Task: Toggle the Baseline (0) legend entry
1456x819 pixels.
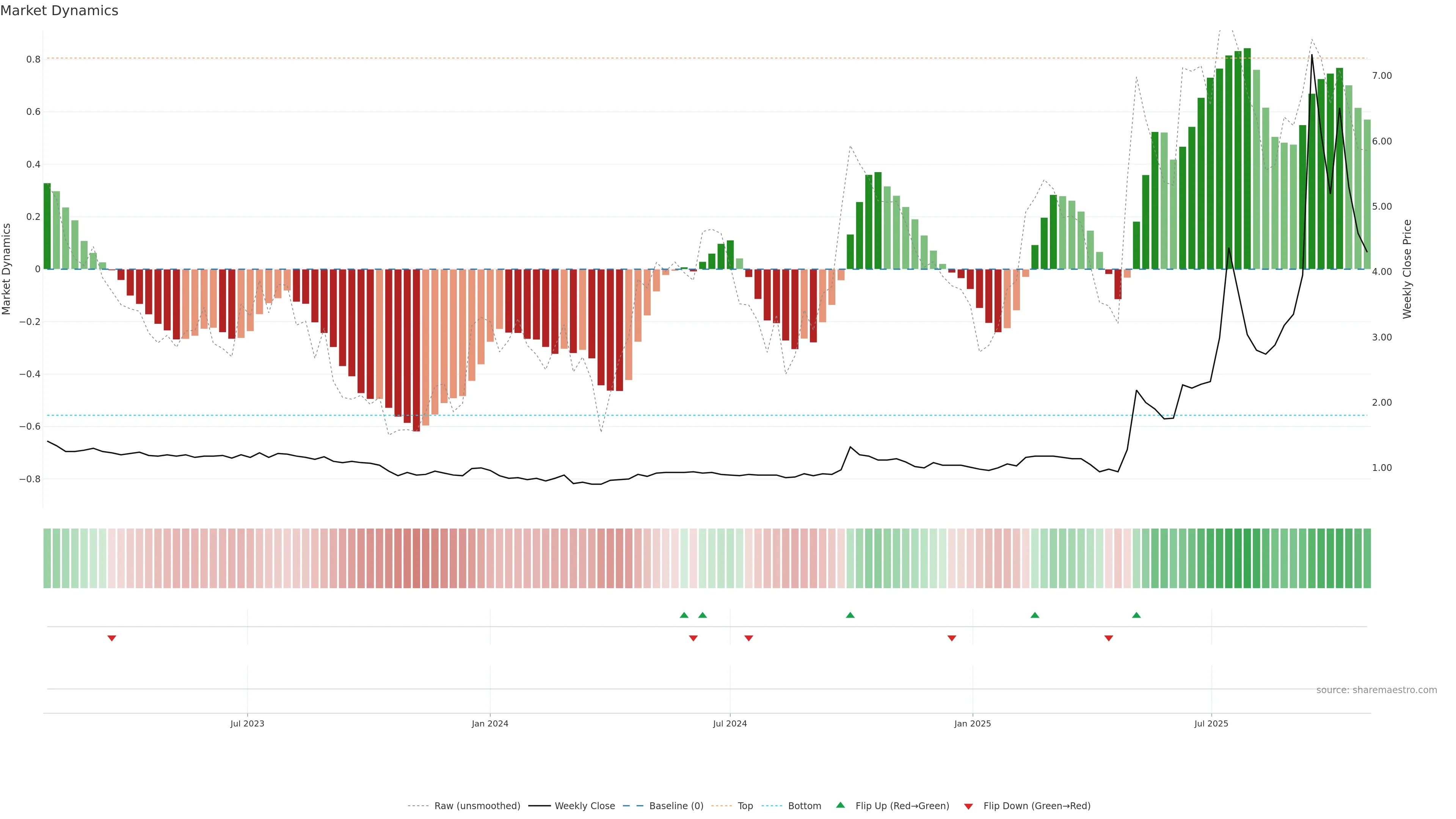Action: 676,806
